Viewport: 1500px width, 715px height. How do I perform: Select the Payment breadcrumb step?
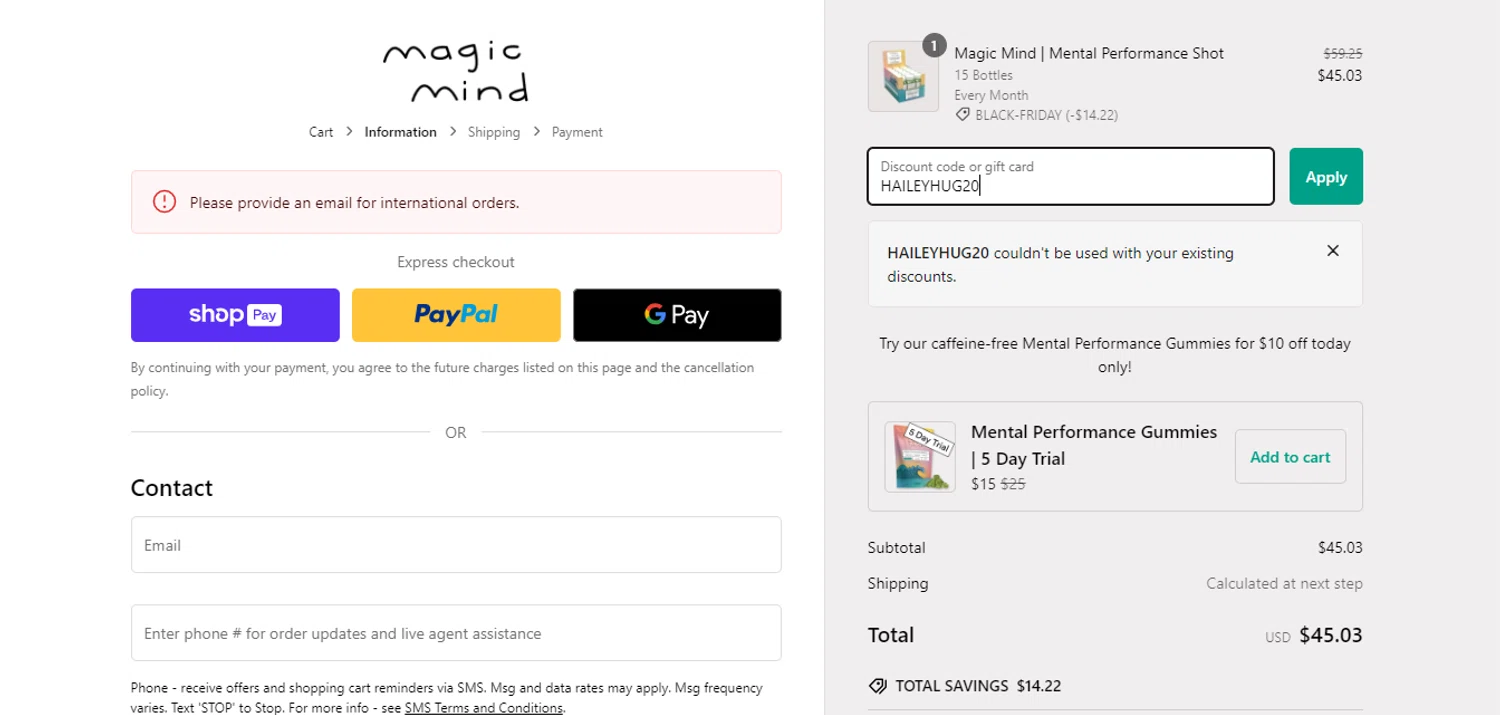577,132
